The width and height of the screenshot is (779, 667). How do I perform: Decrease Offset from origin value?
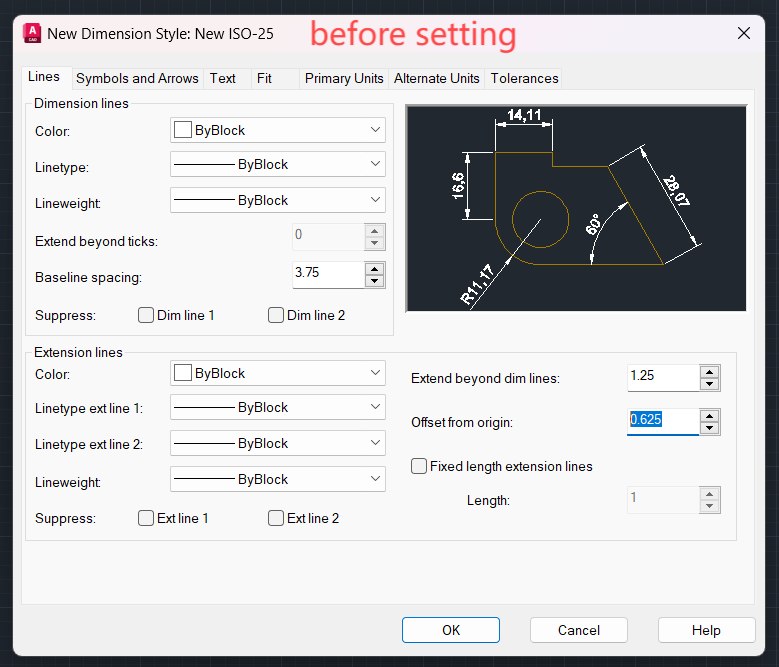(x=709, y=428)
